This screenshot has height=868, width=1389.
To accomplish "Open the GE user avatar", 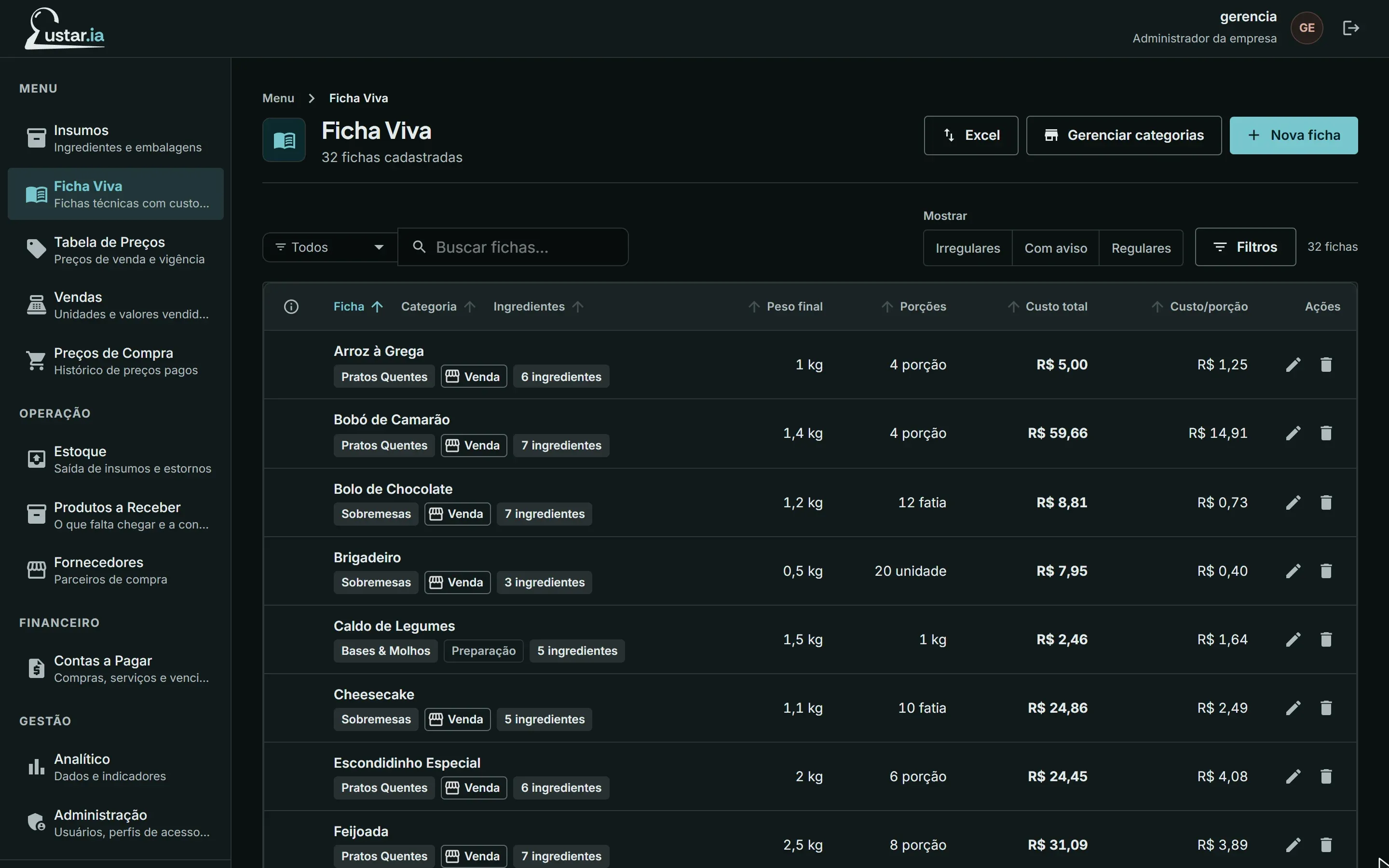I will [1307, 27].
